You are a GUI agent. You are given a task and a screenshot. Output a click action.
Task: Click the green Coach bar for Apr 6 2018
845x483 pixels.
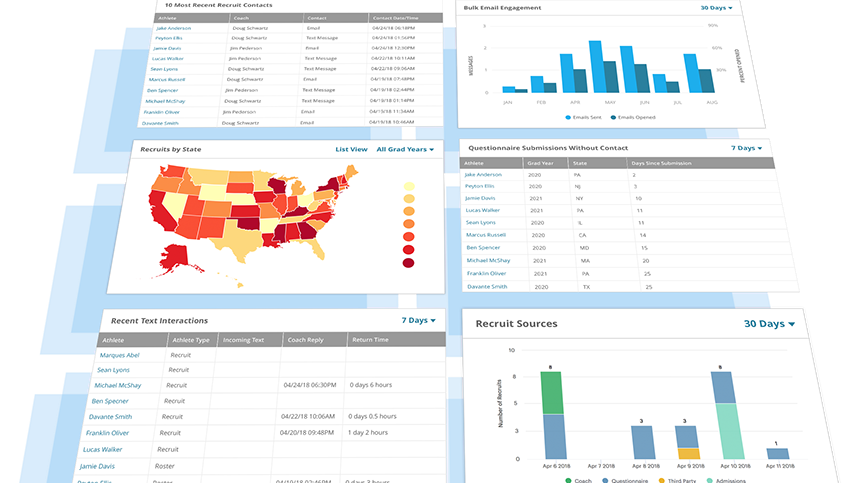click(x=552, y=394)
